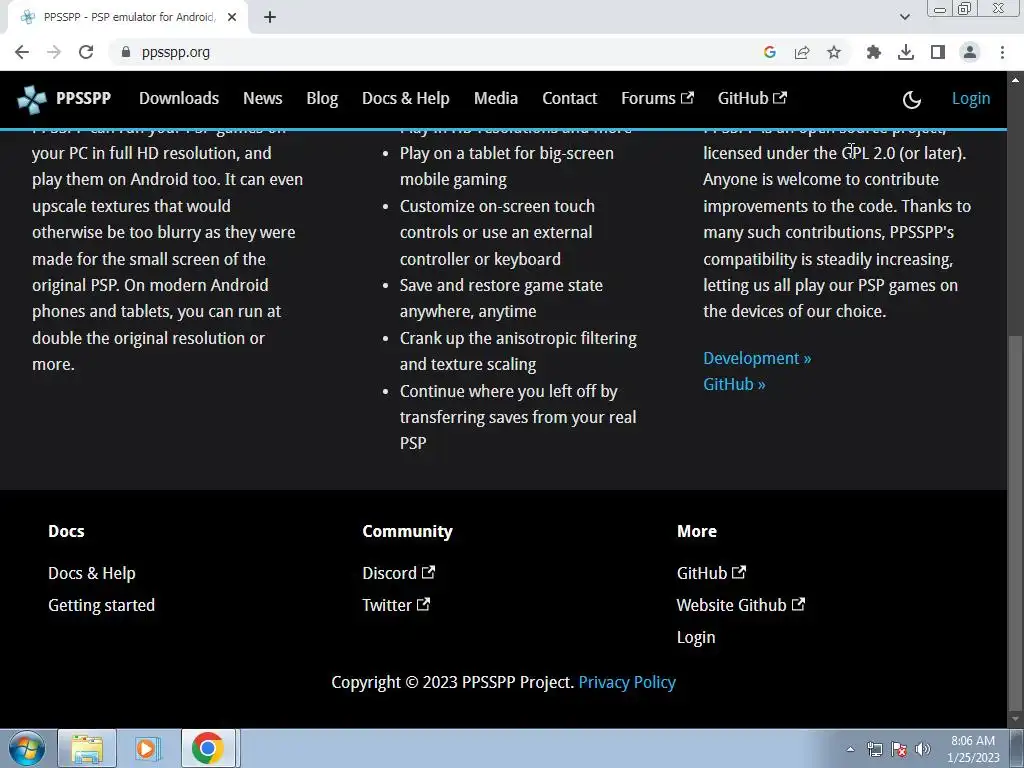Viewport: 1024px width, 768px height.
Task: Click the browser forward arrow
Action: pyautogui.click(x=54, y=52)
